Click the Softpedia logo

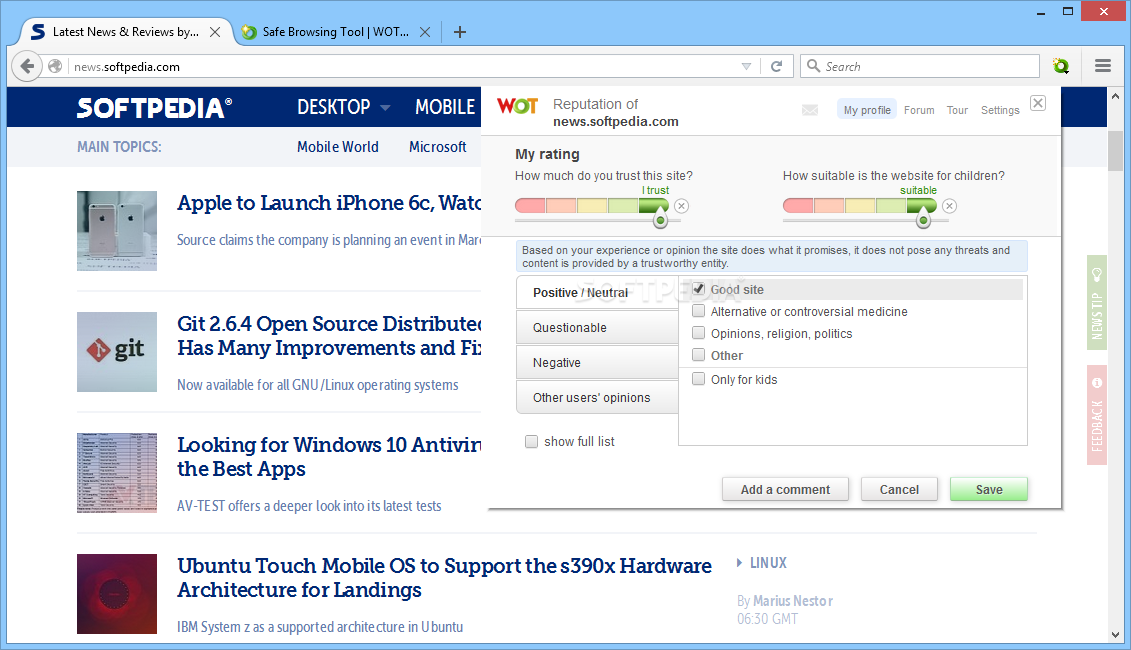click(154, 107)
